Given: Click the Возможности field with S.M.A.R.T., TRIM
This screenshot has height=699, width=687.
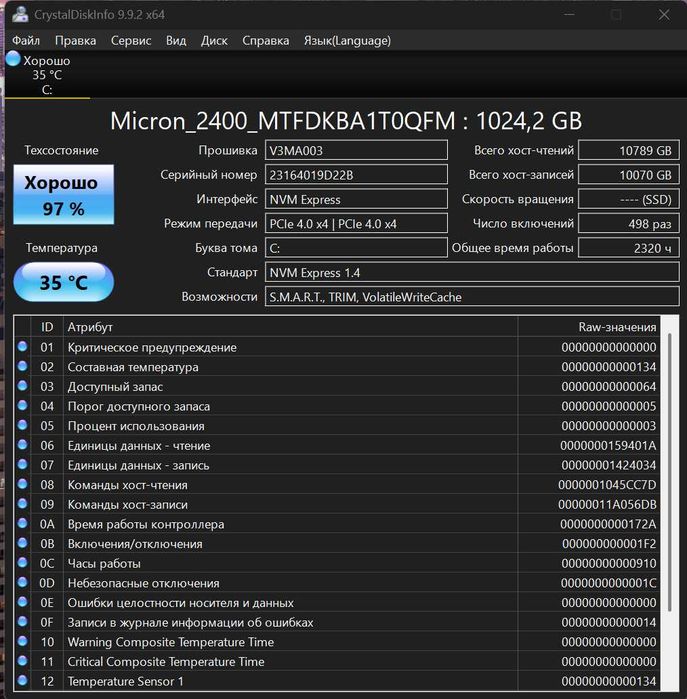Looking at the screenshot, I should pyautogui.click(x=472, y=297).
